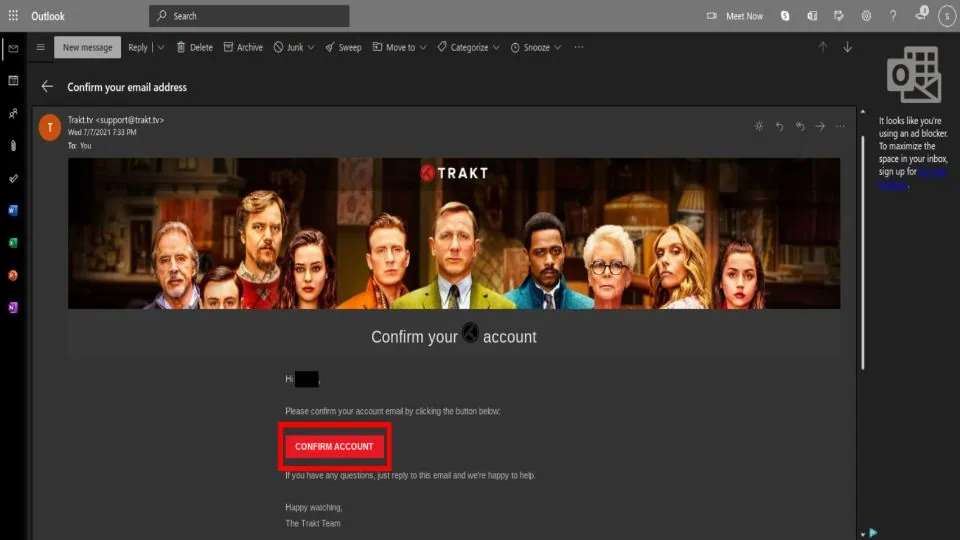Click the ad-free sign up link

click(912, 179)
